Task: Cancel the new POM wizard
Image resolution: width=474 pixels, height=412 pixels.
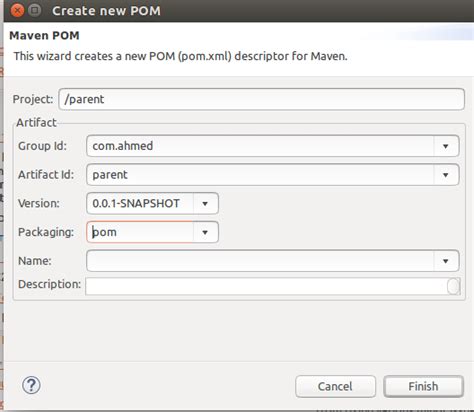Action: tap(335, 386)
